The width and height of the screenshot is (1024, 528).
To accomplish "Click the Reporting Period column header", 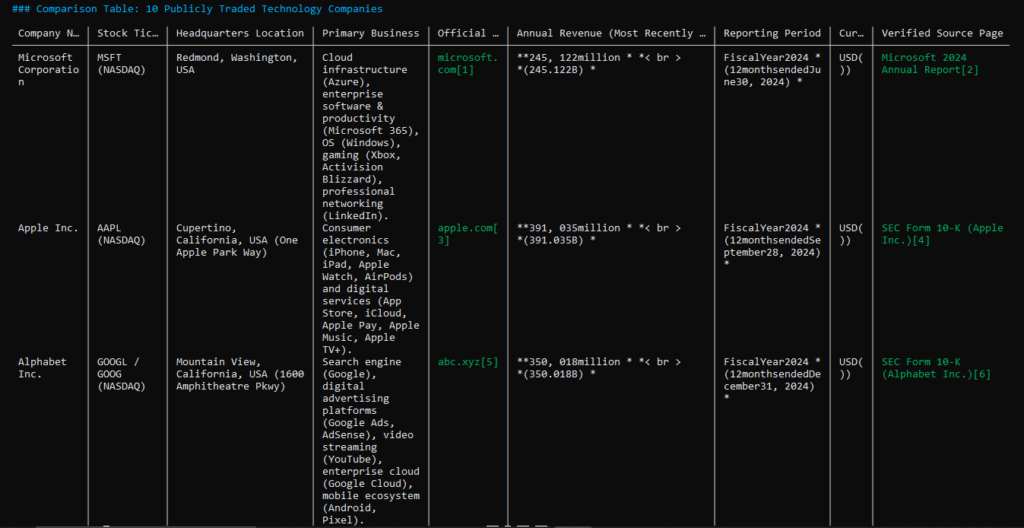I will tap(772, 33).
